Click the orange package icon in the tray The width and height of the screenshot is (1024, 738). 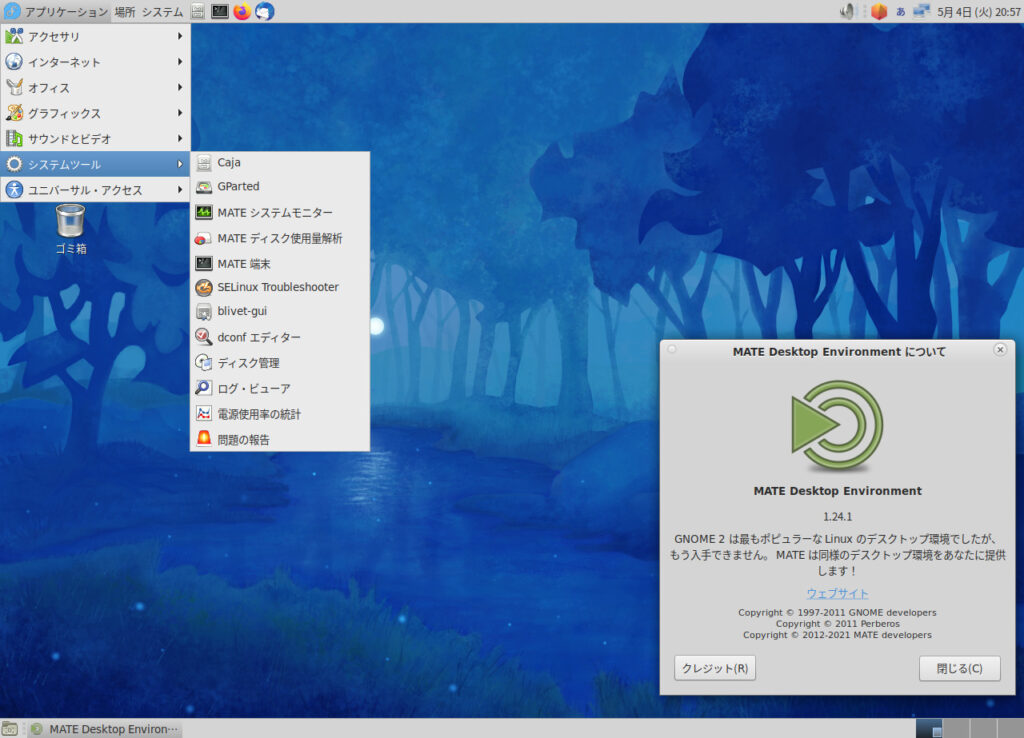pyautogui.click(x=879, y=11)
